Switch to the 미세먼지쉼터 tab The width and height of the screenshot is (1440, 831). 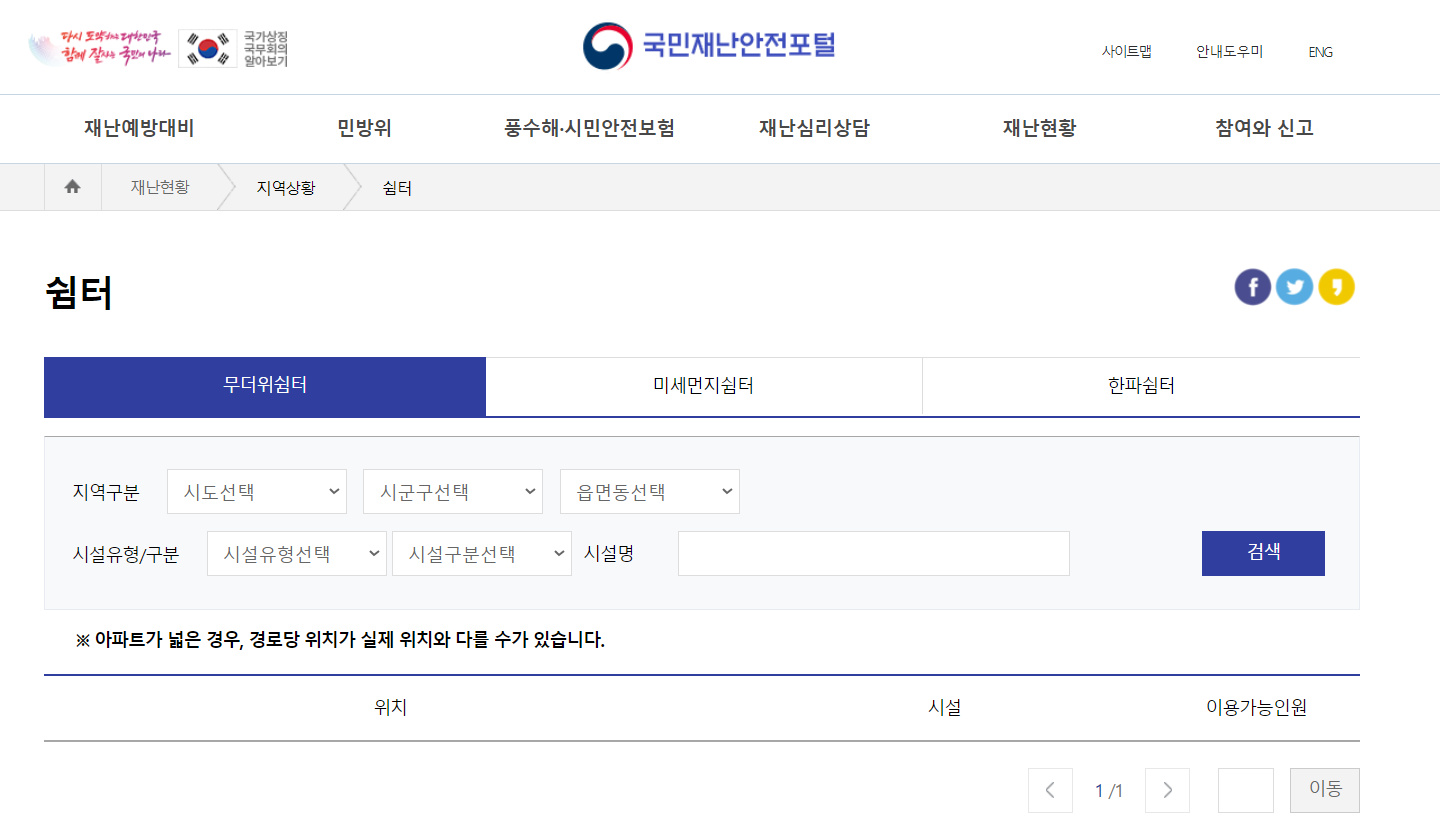coord(702,387)
